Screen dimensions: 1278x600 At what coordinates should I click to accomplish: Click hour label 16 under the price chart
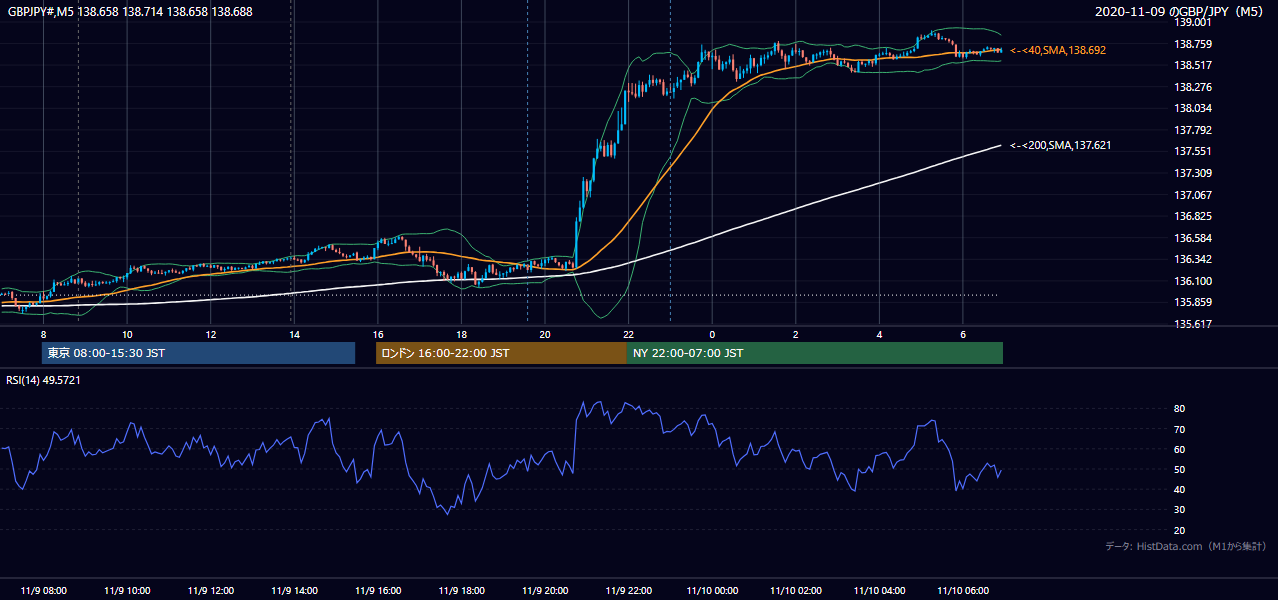click(378, 334)
